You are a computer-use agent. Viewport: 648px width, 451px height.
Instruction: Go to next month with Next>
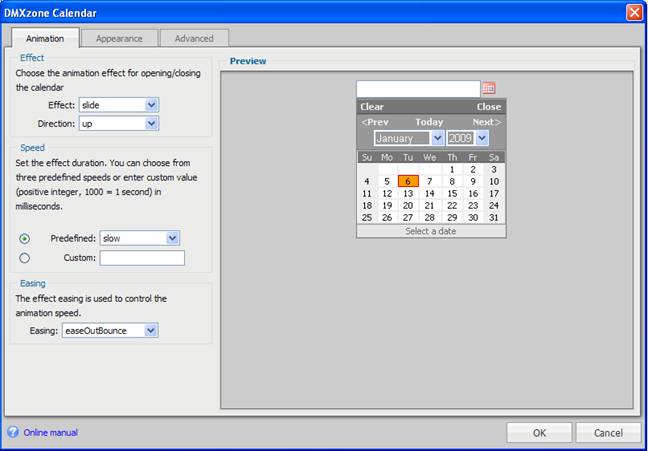click(x=486, y=122)
